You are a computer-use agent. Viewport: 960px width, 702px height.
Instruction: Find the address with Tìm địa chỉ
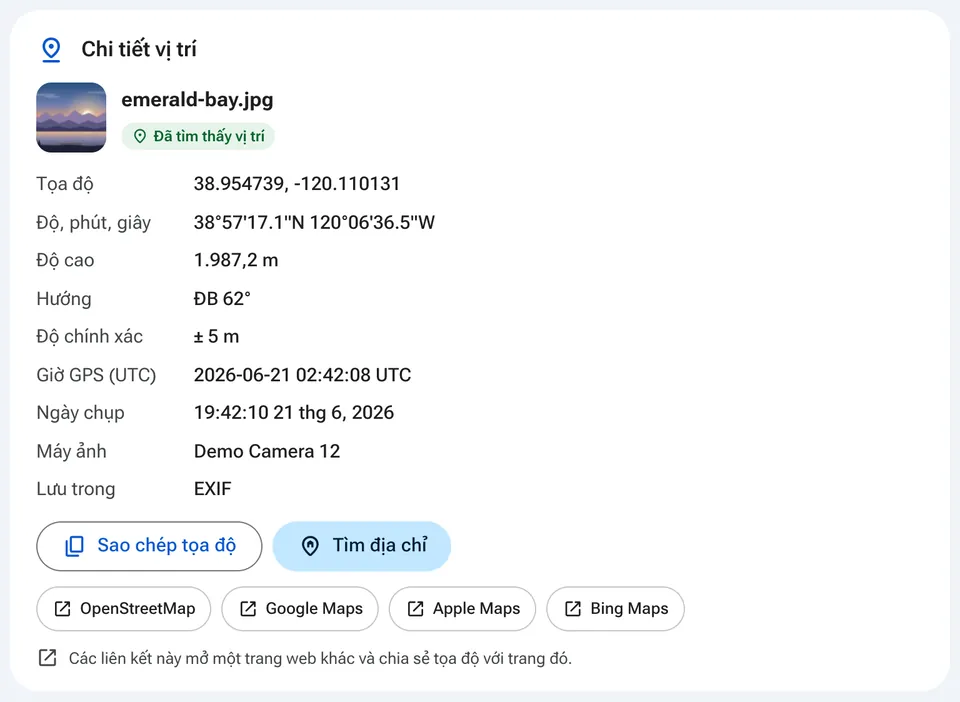click(362, 546)
